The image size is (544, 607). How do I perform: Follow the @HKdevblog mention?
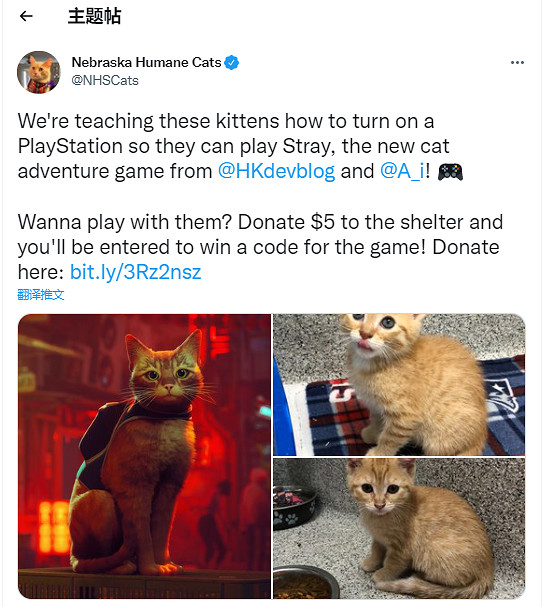(276, 171)
